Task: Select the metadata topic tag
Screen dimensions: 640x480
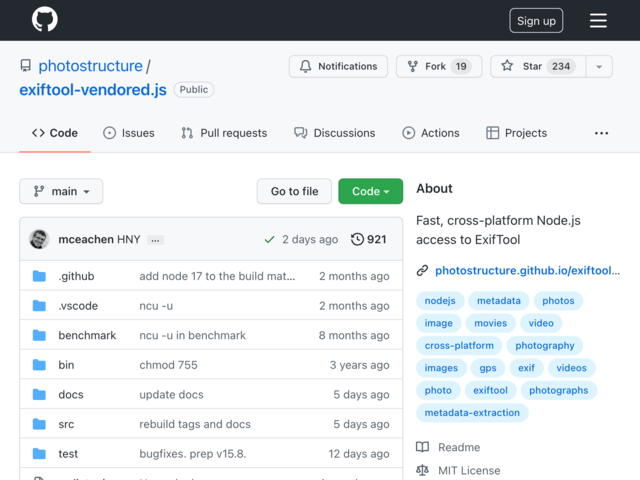Action: click(x=499, y=301)
